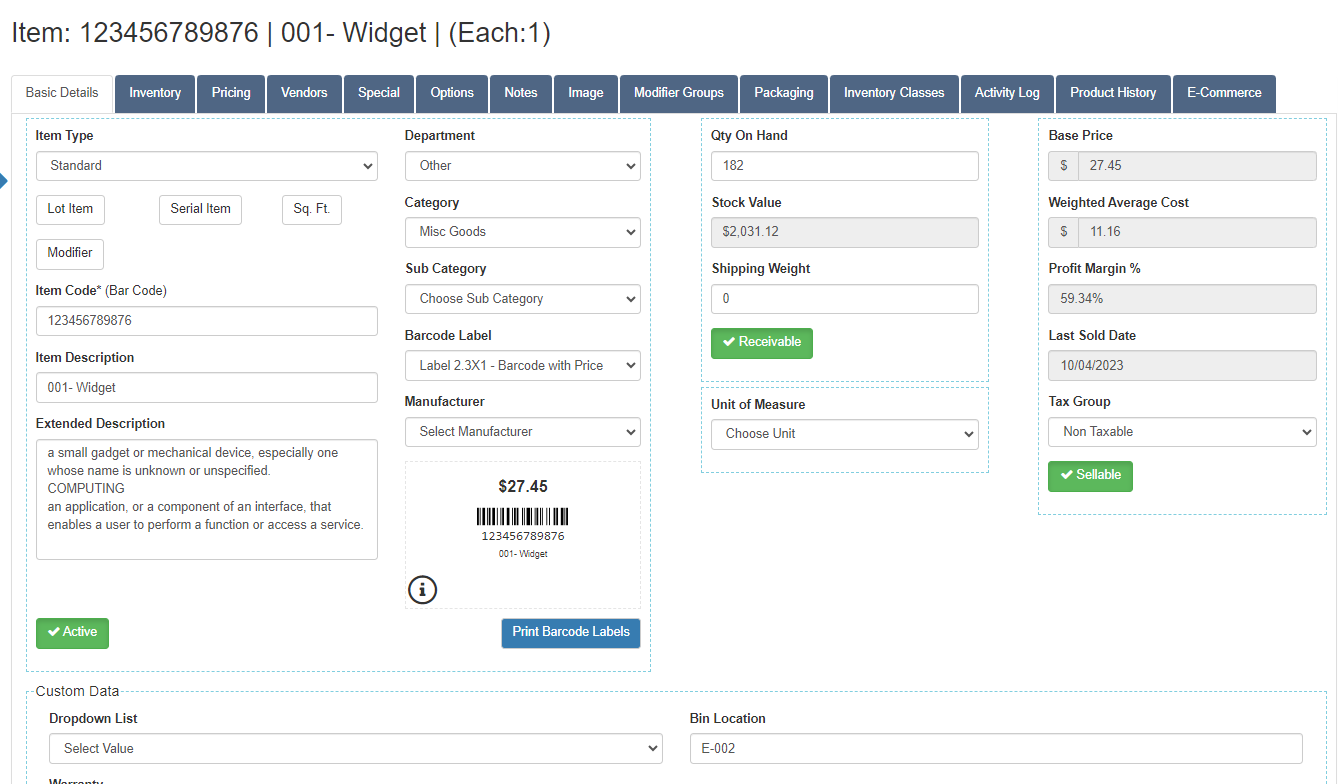This screenshot has width=1338, height=784.
Task: Open the Select Manufacturer dropdown
Action: [x=522, y=431]
